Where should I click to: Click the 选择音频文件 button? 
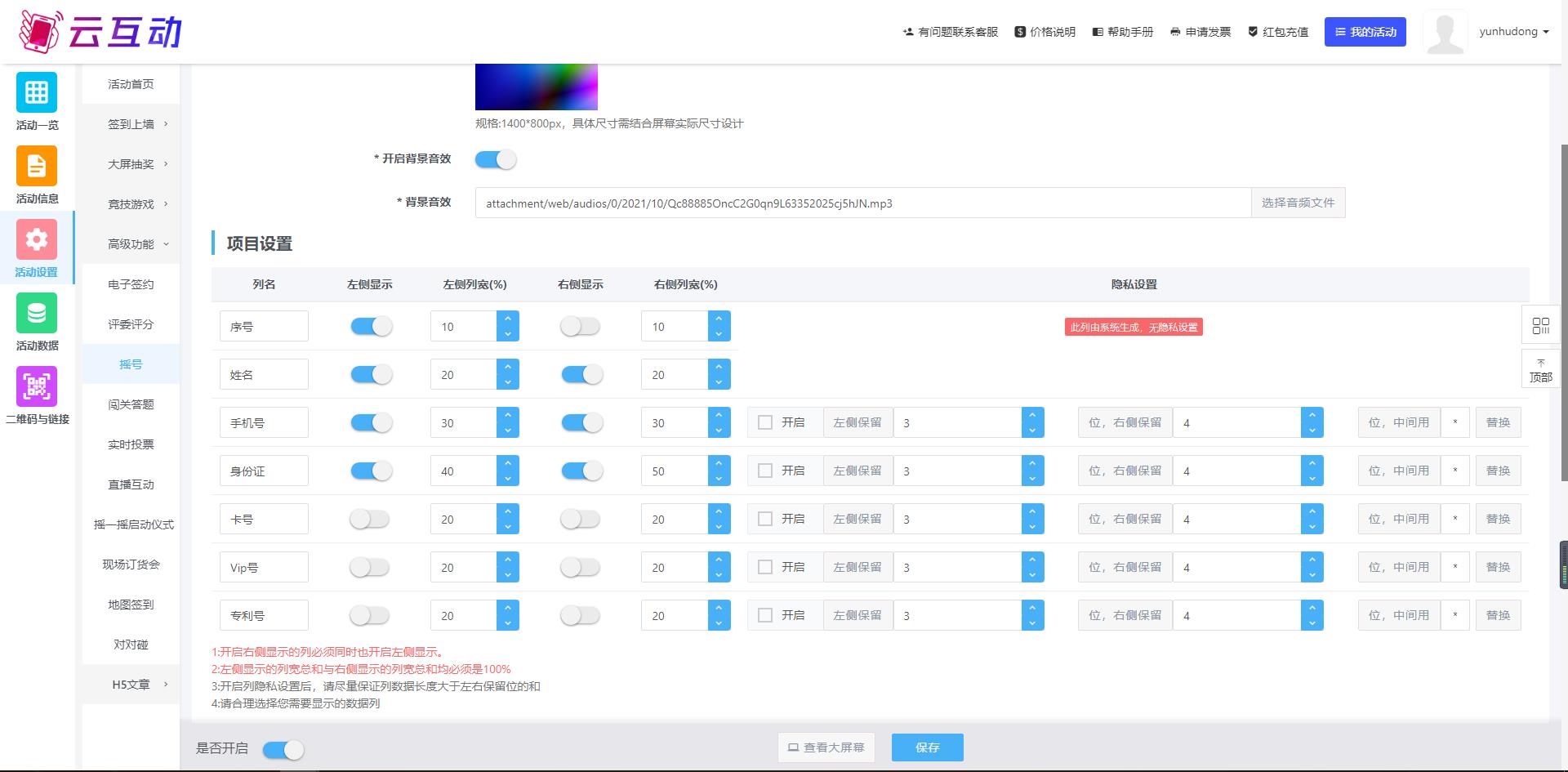pos(1298,203)
